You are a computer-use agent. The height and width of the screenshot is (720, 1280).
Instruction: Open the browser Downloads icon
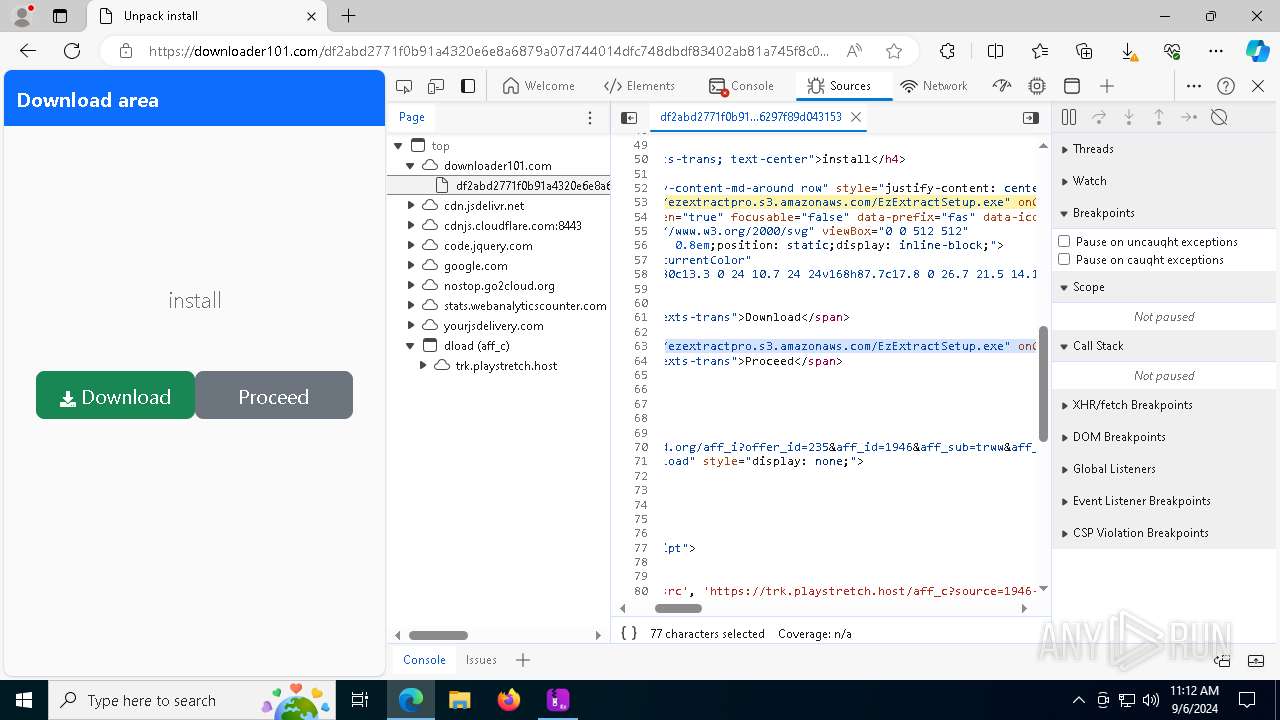(x=1128, y=51)
